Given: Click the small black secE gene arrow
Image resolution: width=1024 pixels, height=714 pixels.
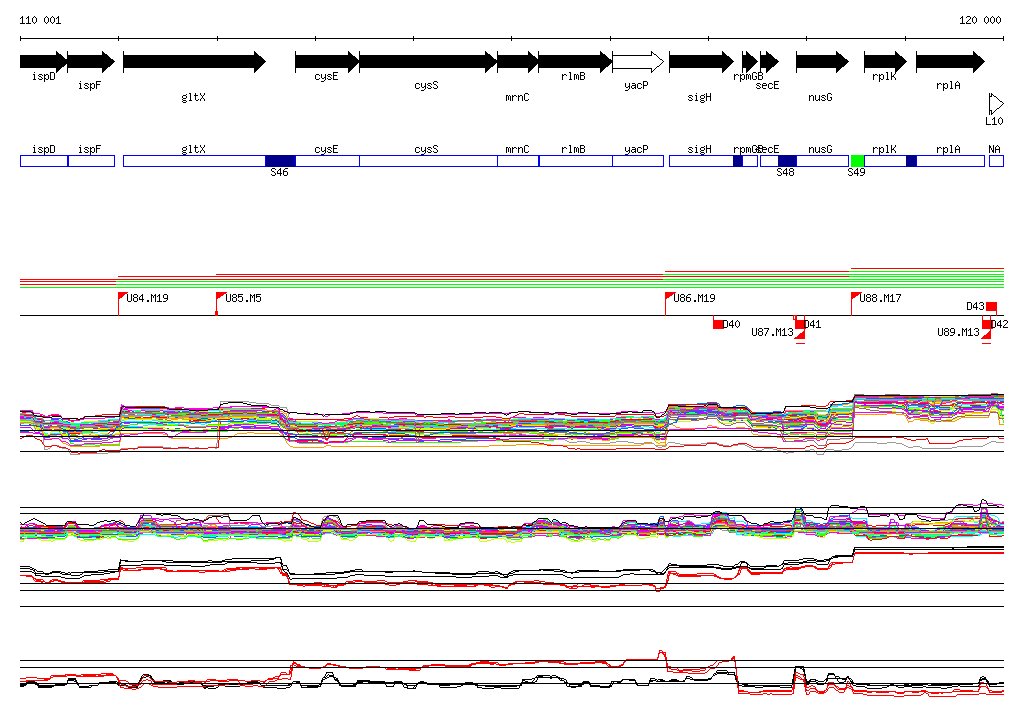Looking at the screenshot, I should 769,62.
